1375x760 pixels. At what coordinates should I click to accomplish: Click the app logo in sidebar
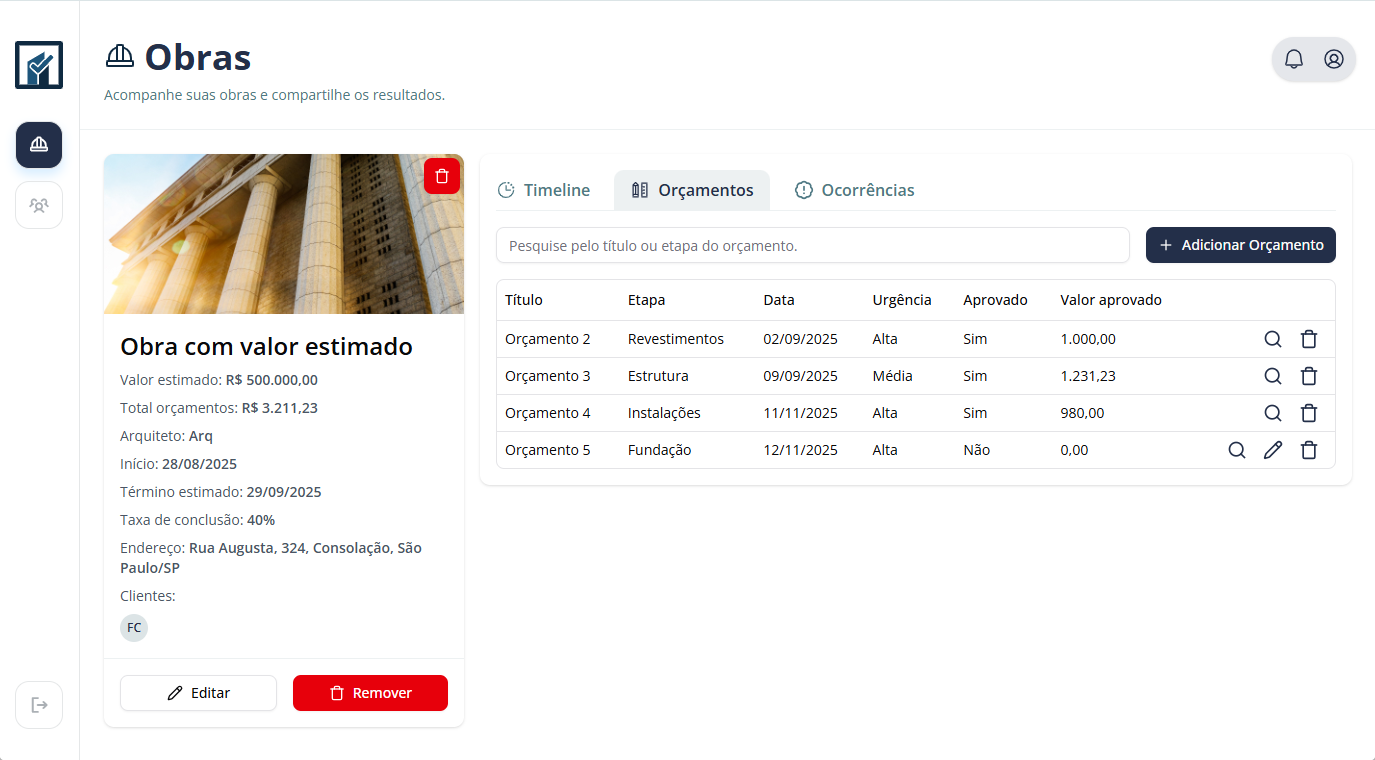click(39, 65)
